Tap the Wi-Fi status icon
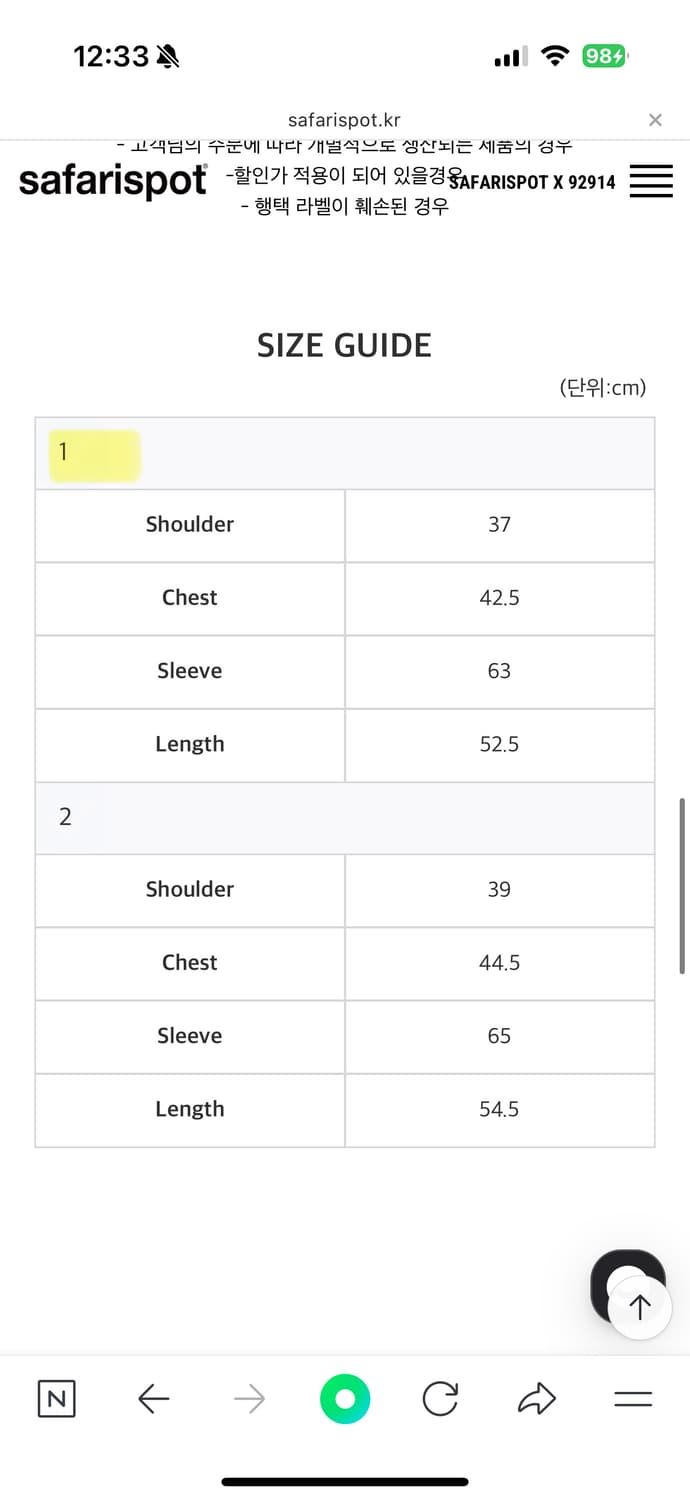 point(554,57)
